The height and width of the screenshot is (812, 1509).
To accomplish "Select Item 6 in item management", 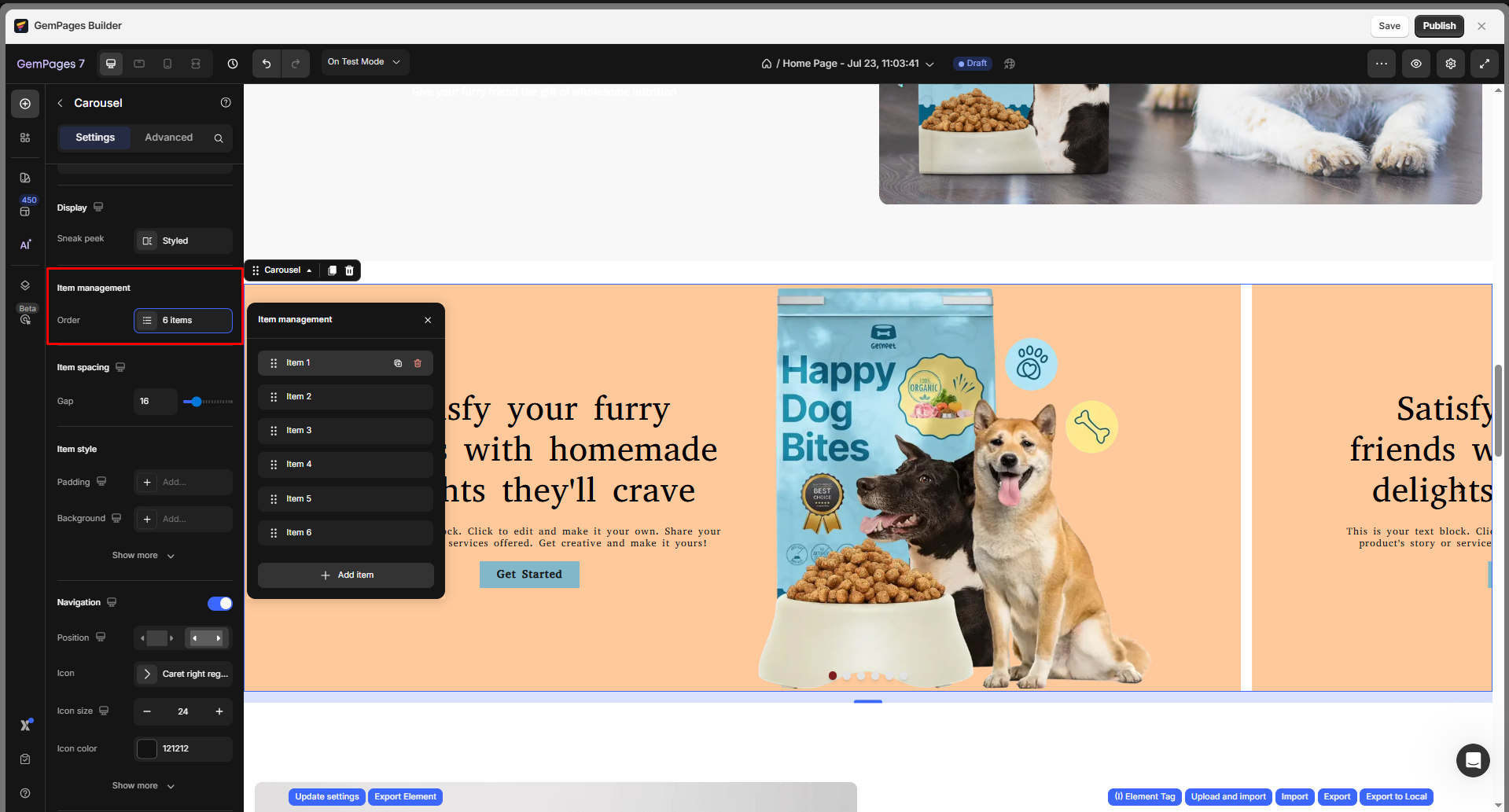I will click(345, 533).
